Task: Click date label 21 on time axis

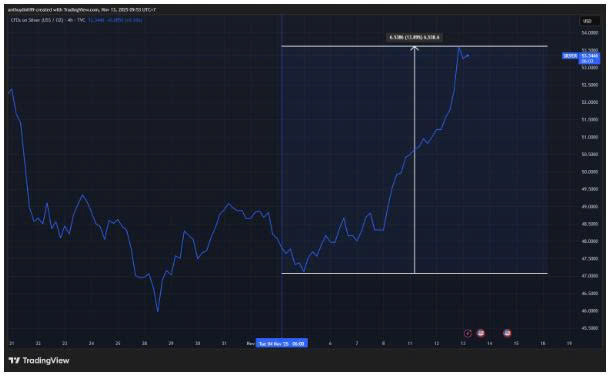Action: 12,343
